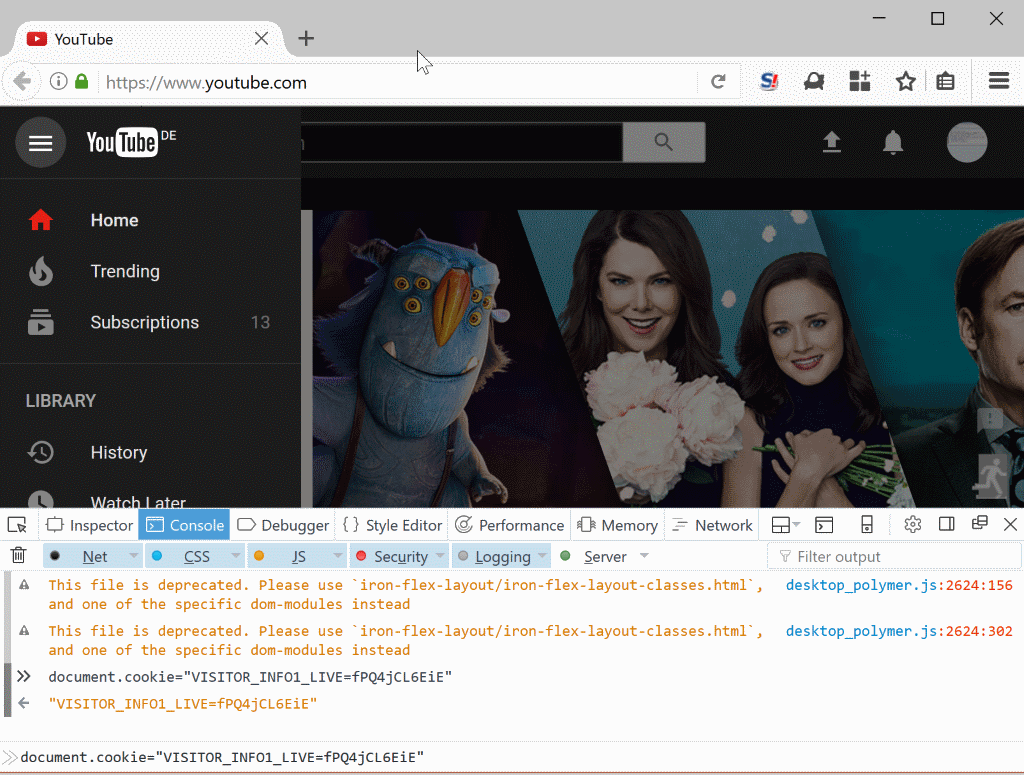
Task: Switch to the Memory tab
Action: point(618,525)
